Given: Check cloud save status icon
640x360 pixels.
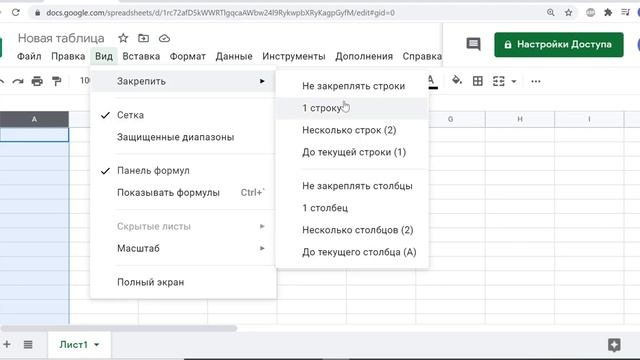Looking at the screenshot, I should (164, 38).
